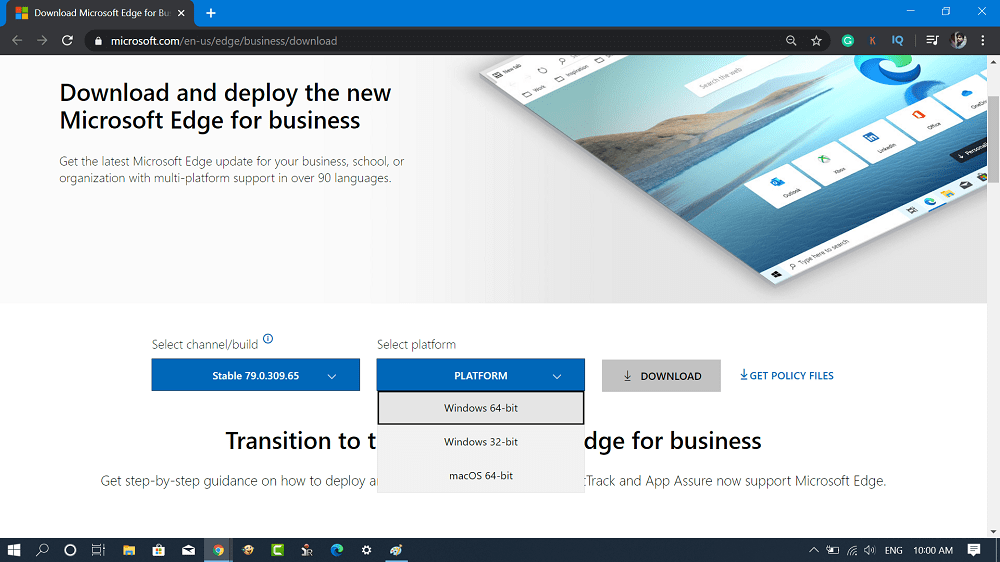
Task: Click the GET POLICY FILES link
Action: click(x=786, y=375)
